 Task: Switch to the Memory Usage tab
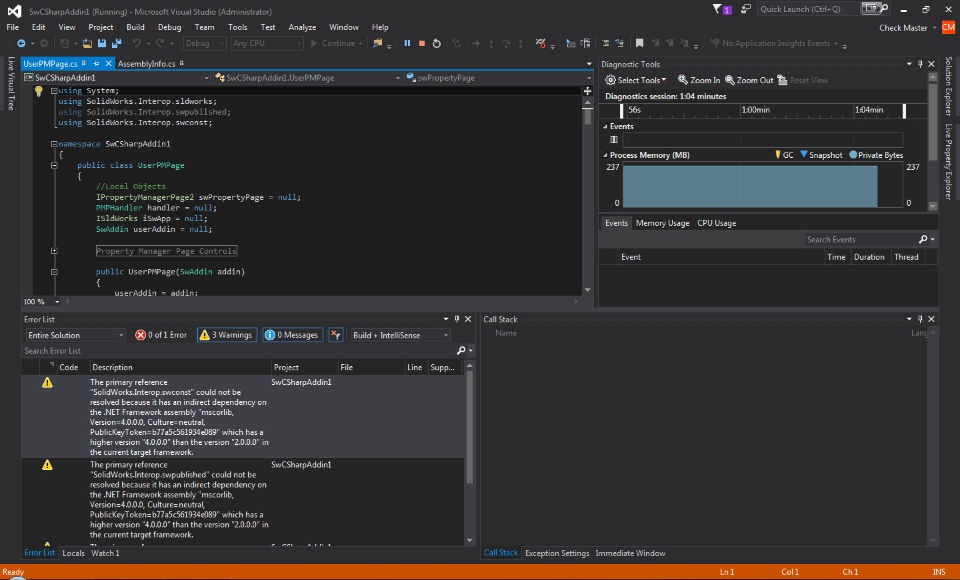[662, 223]
